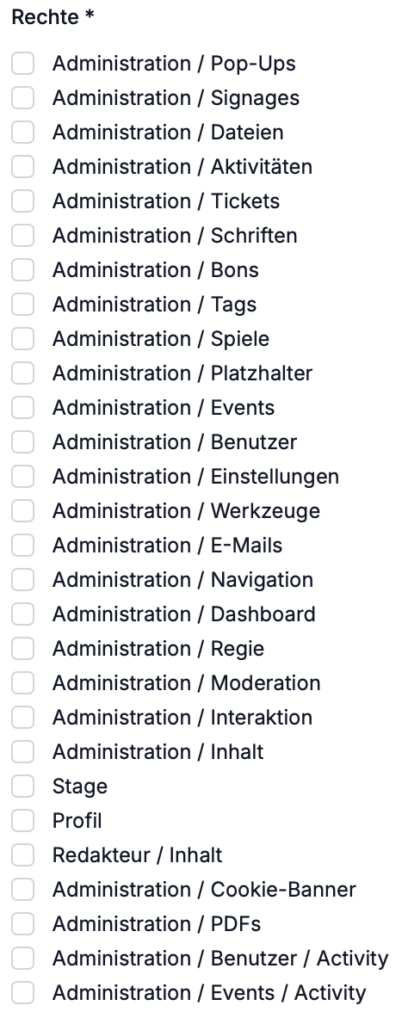Check the Administration / Pop-Ups checkbox

(23, 64)
